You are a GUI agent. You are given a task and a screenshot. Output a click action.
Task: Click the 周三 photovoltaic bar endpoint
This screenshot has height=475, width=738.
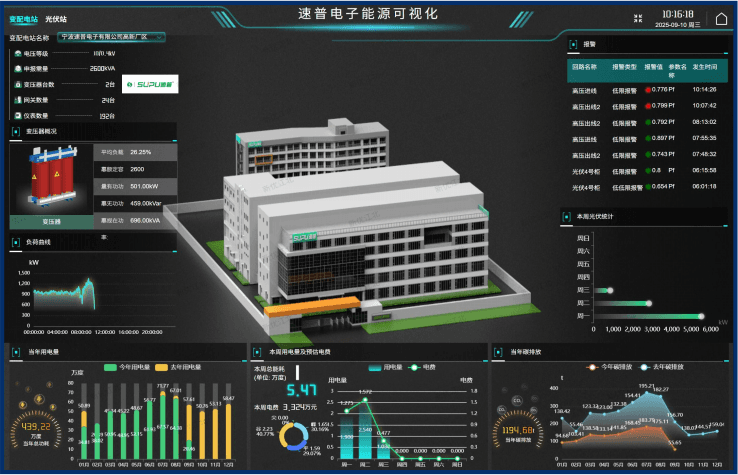point(610,290)
